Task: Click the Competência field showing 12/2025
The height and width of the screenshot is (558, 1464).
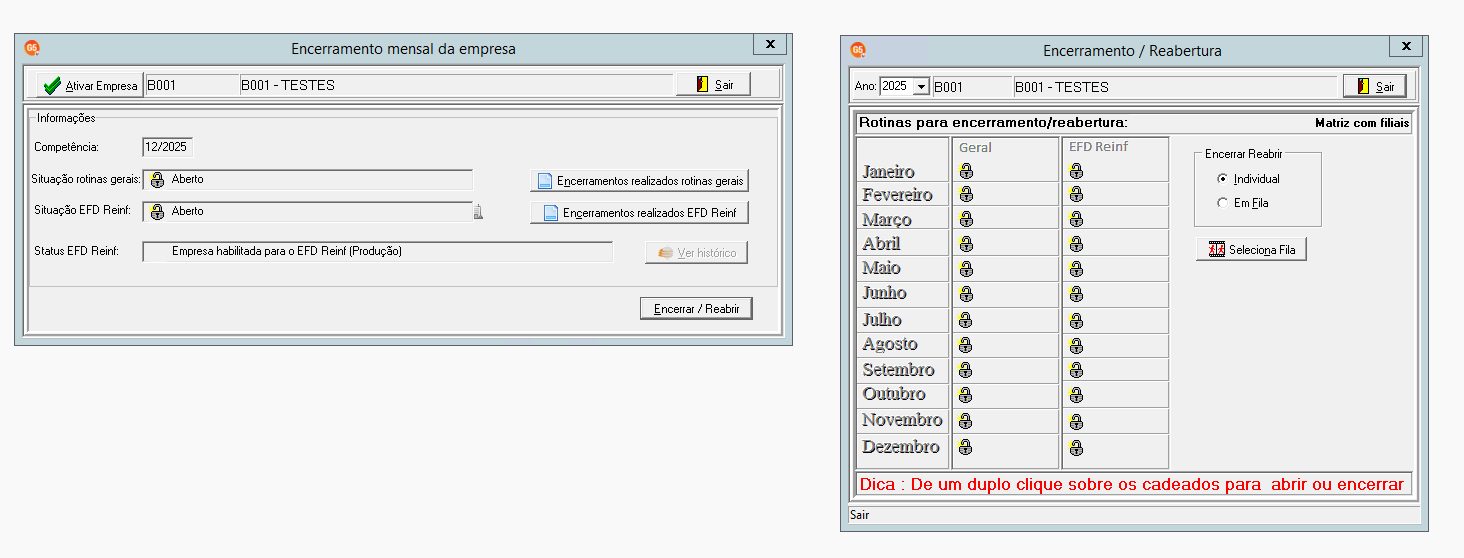Action: (168, 147)
